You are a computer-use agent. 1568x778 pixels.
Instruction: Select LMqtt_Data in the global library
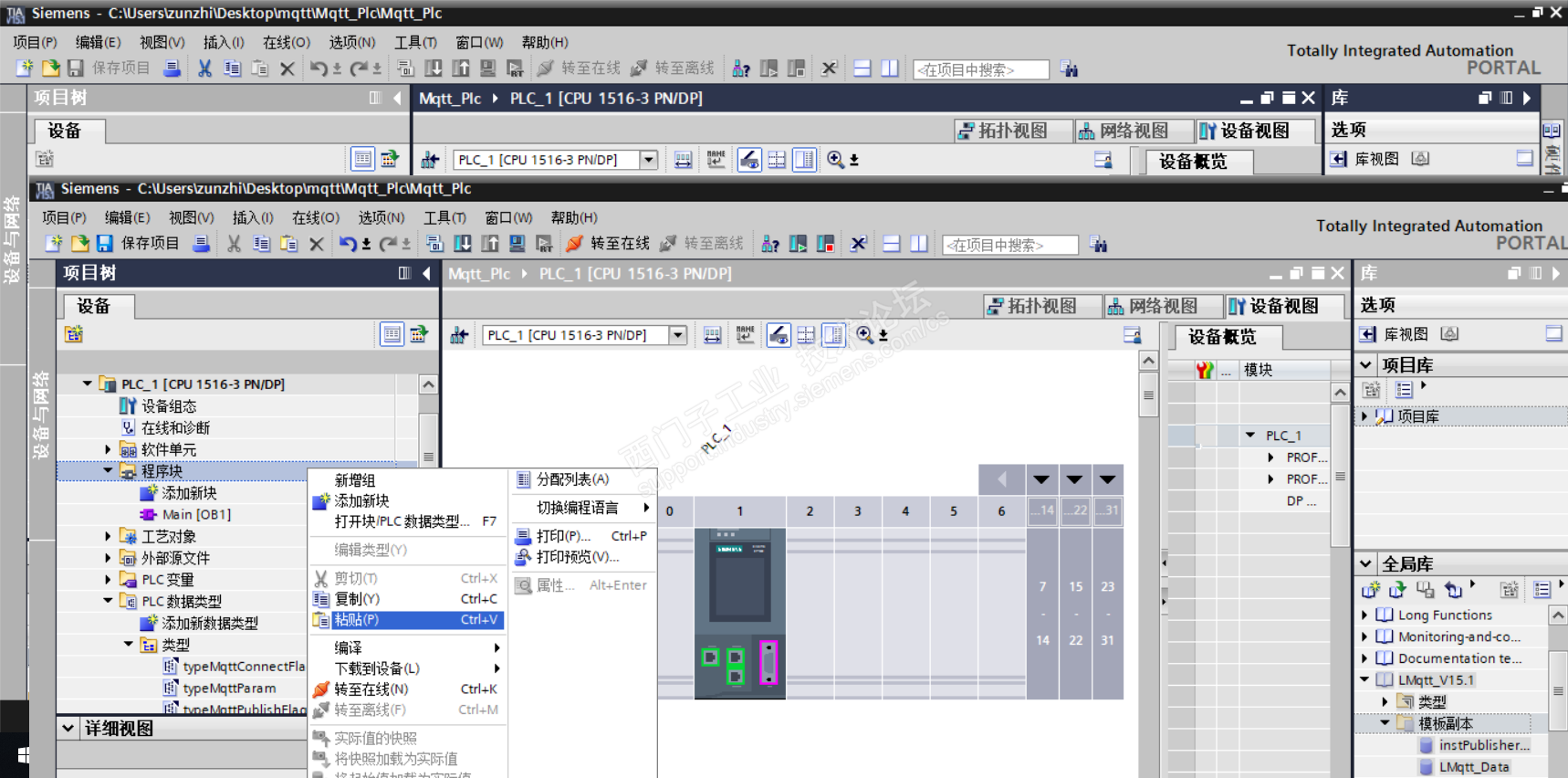point(1474,767)
